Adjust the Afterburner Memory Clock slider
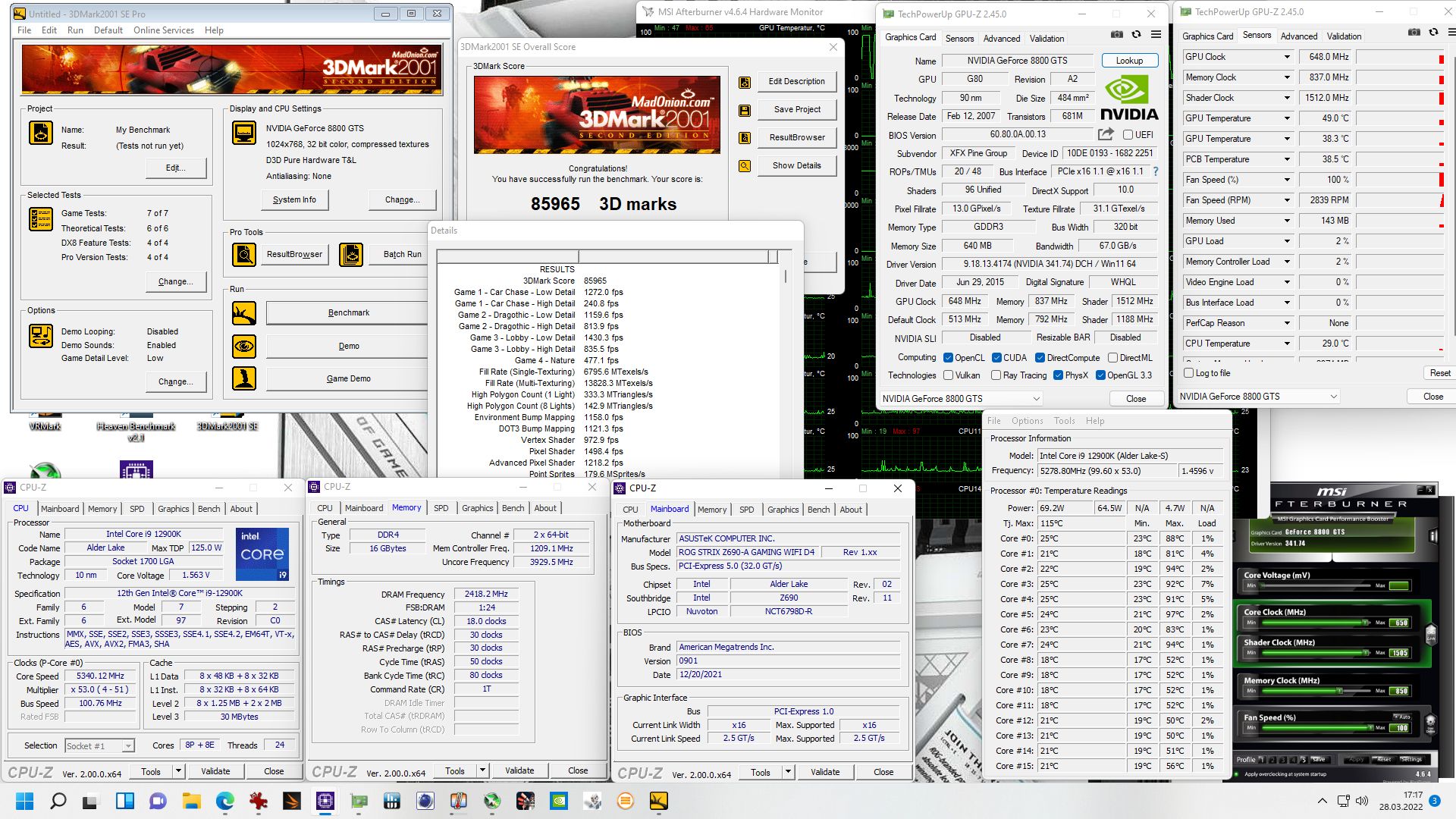Screen dimensions: 1456x819 tap(1315, 691)
